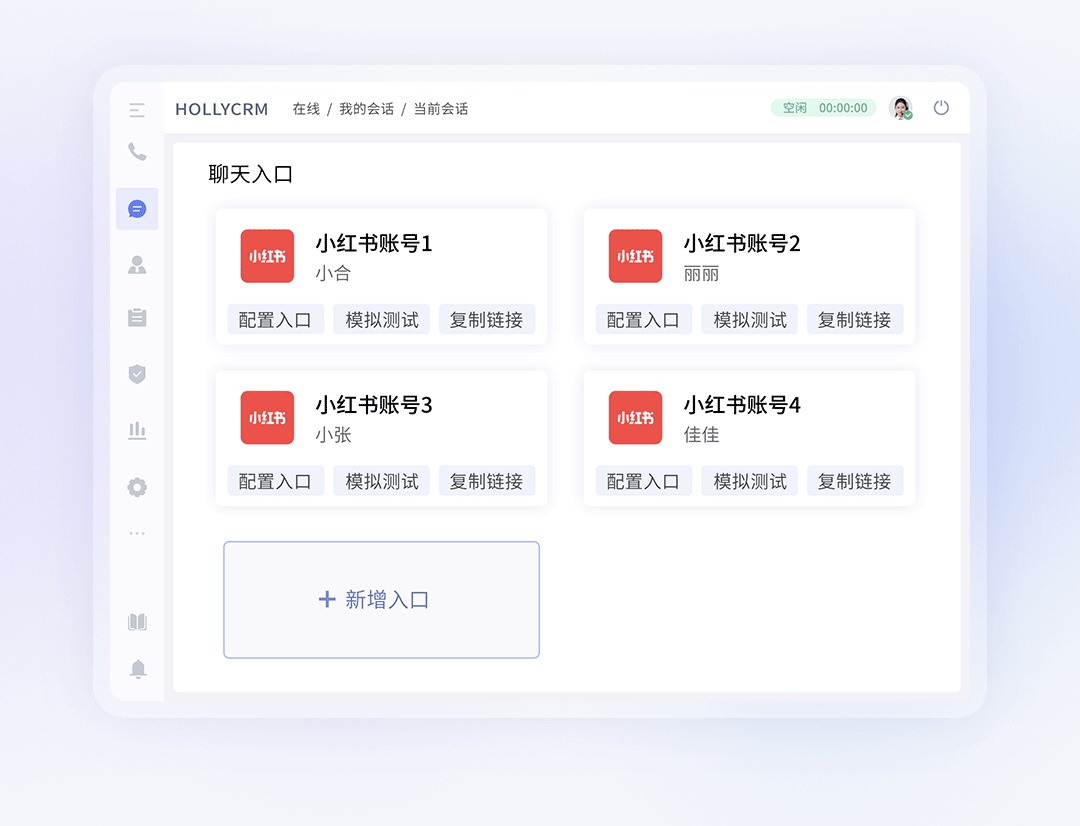Click 模拟测试 for 小红书账号3

tap(382, 481)
